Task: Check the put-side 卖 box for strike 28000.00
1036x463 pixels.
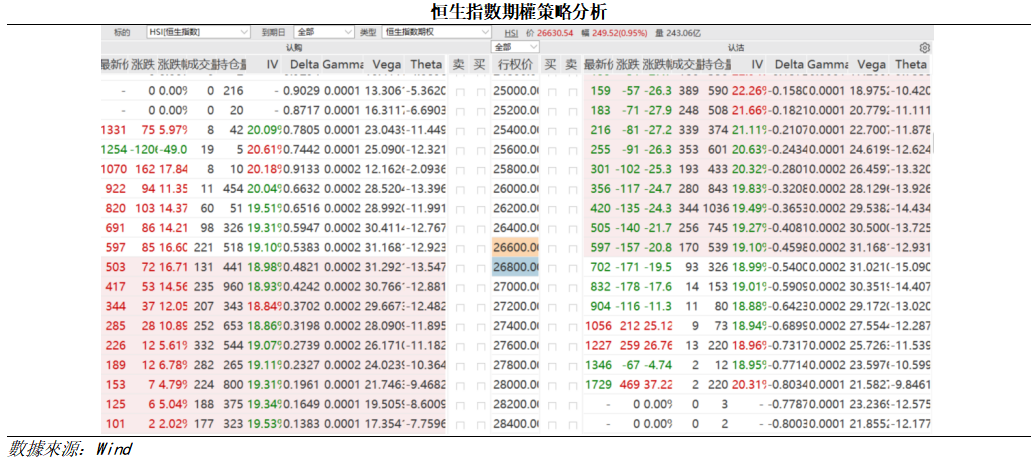Action: pyautogui.click(x=572, y=384)
